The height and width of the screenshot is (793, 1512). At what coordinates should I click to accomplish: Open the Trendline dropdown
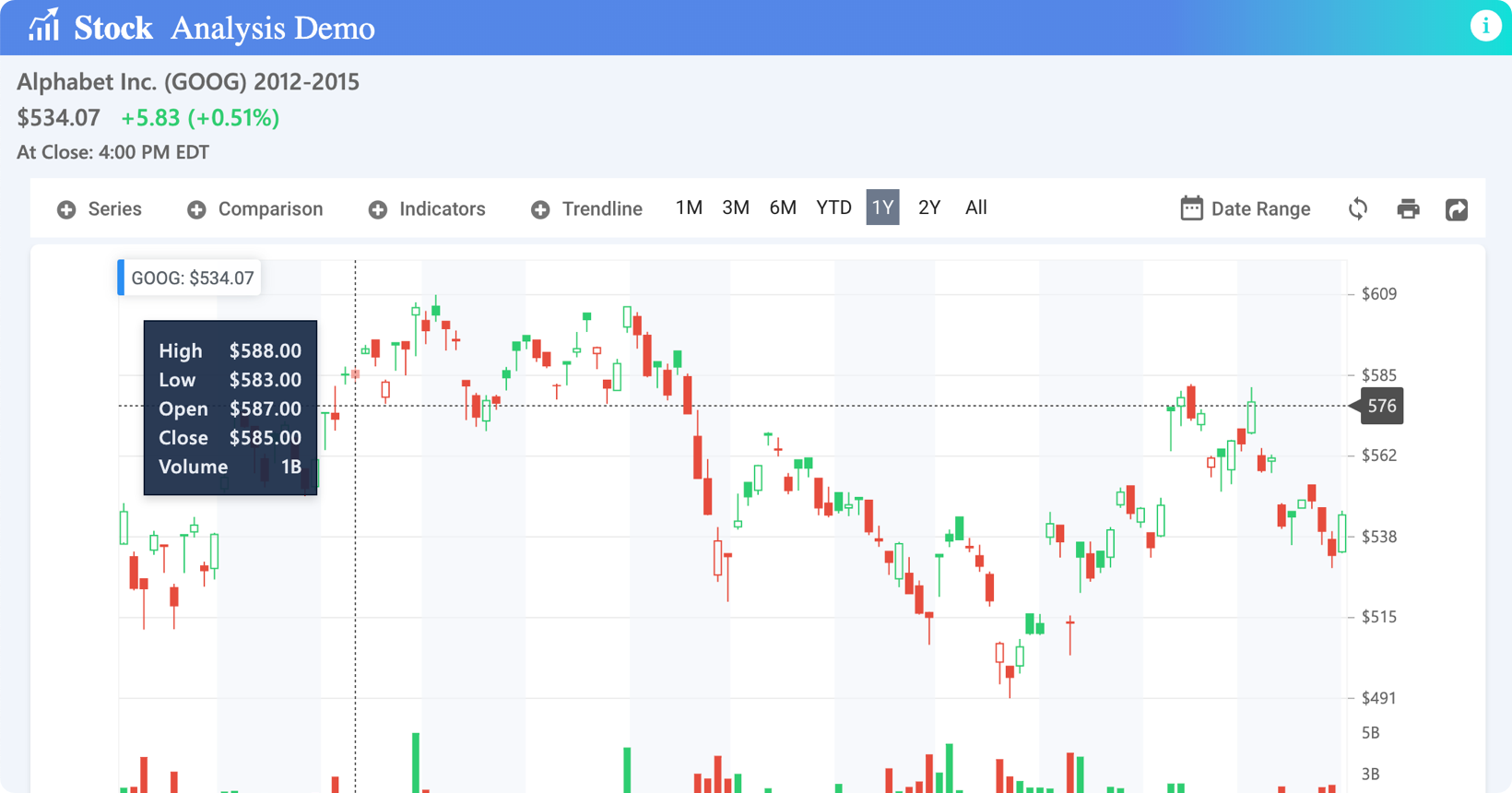coord(587,209)
